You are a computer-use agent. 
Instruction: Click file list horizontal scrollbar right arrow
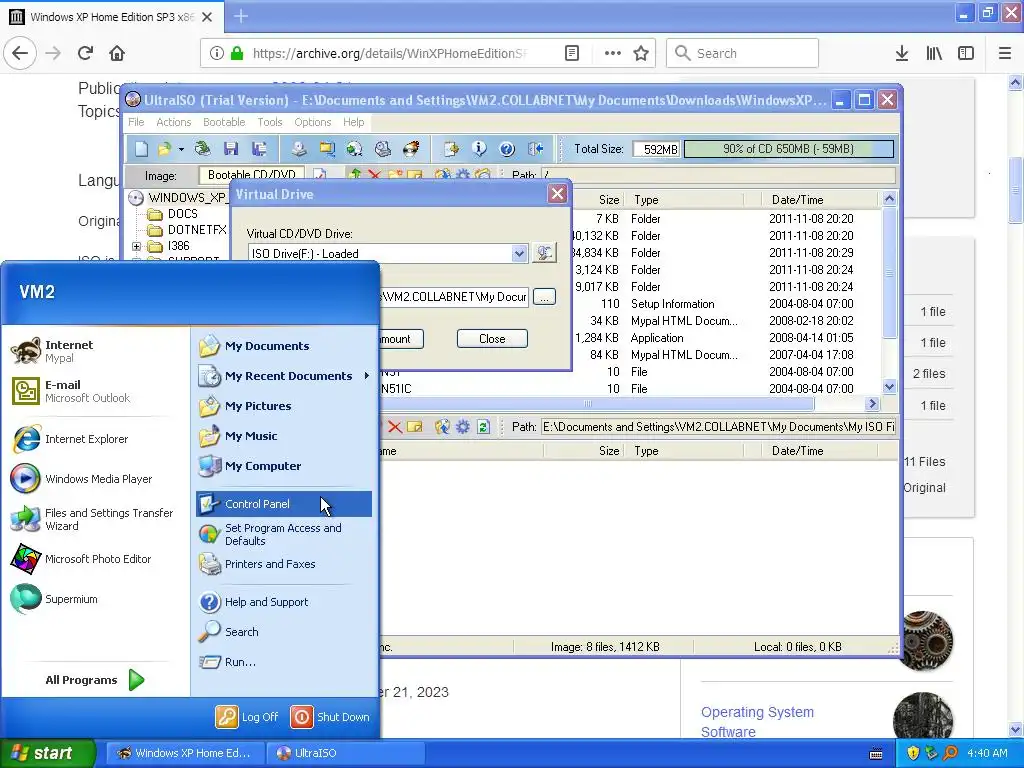tap(872, 404)
